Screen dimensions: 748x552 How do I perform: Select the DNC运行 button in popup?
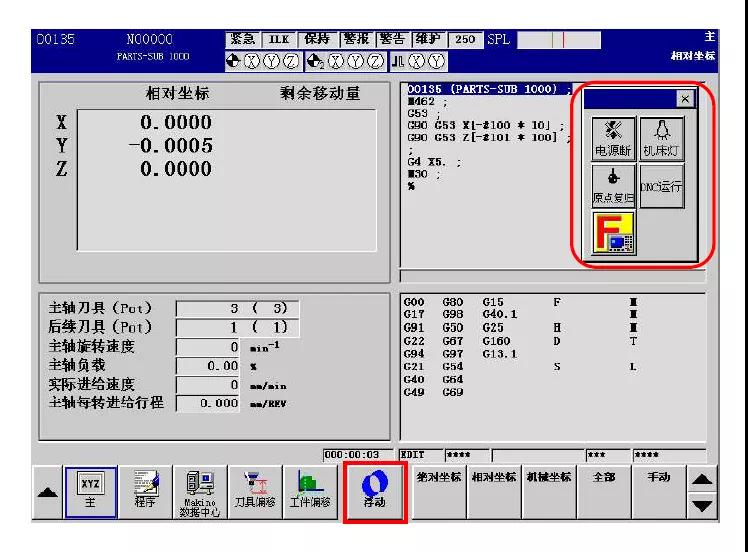coord(661,186)
